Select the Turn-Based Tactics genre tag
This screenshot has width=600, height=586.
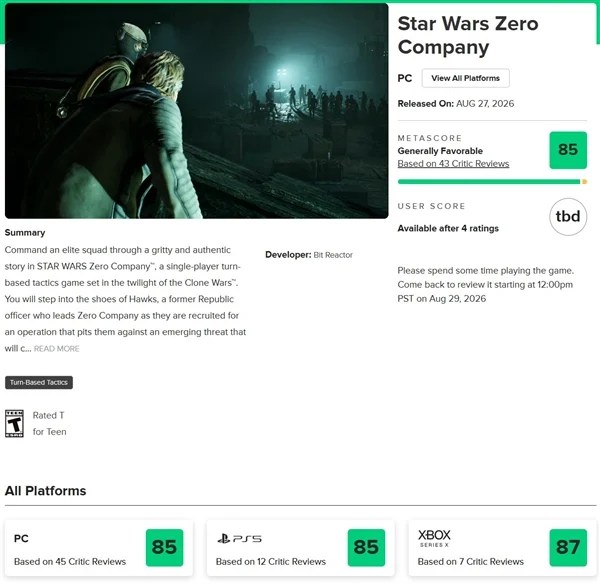pyautogui.click(x=39, y=382)
